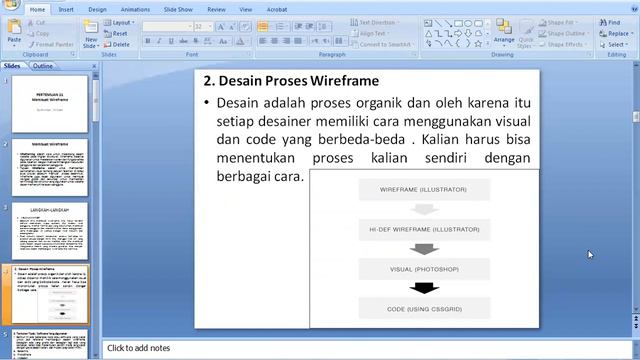Image resolution: width=640 pixels, height=360 pixels.
Task: Toggle Italic formatting
Action: pos(160,41)
